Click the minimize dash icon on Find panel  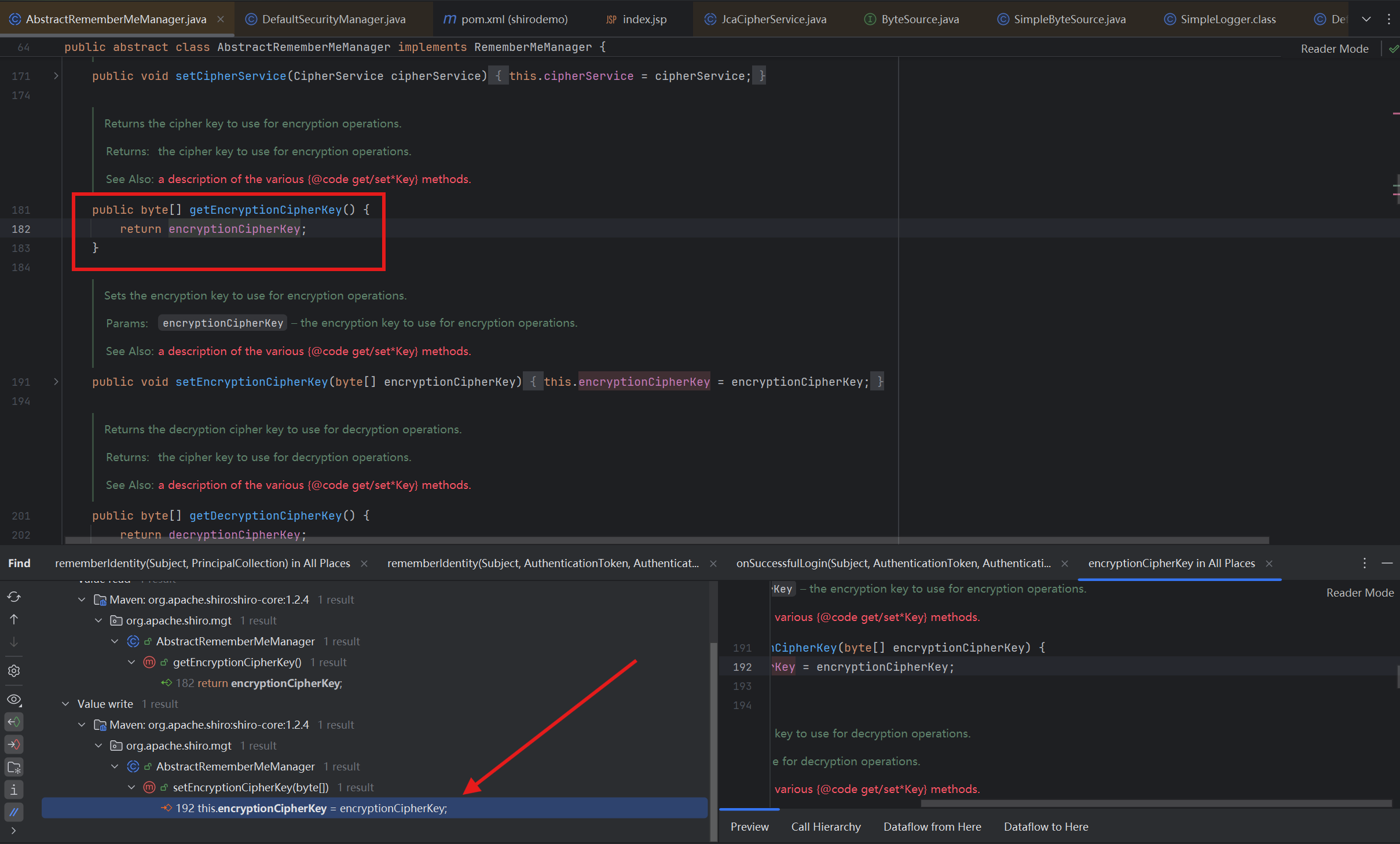[1387, 563]
